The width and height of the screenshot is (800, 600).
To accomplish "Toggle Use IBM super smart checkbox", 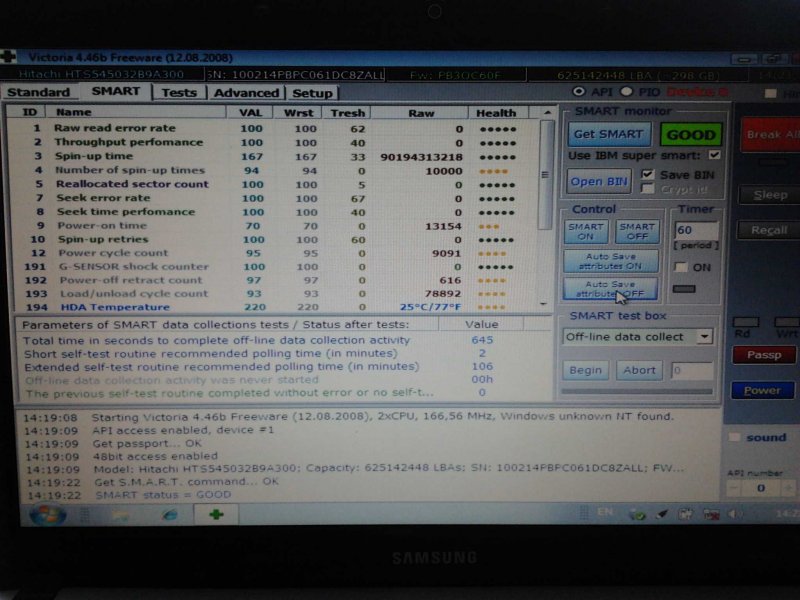I will point(714,156).
